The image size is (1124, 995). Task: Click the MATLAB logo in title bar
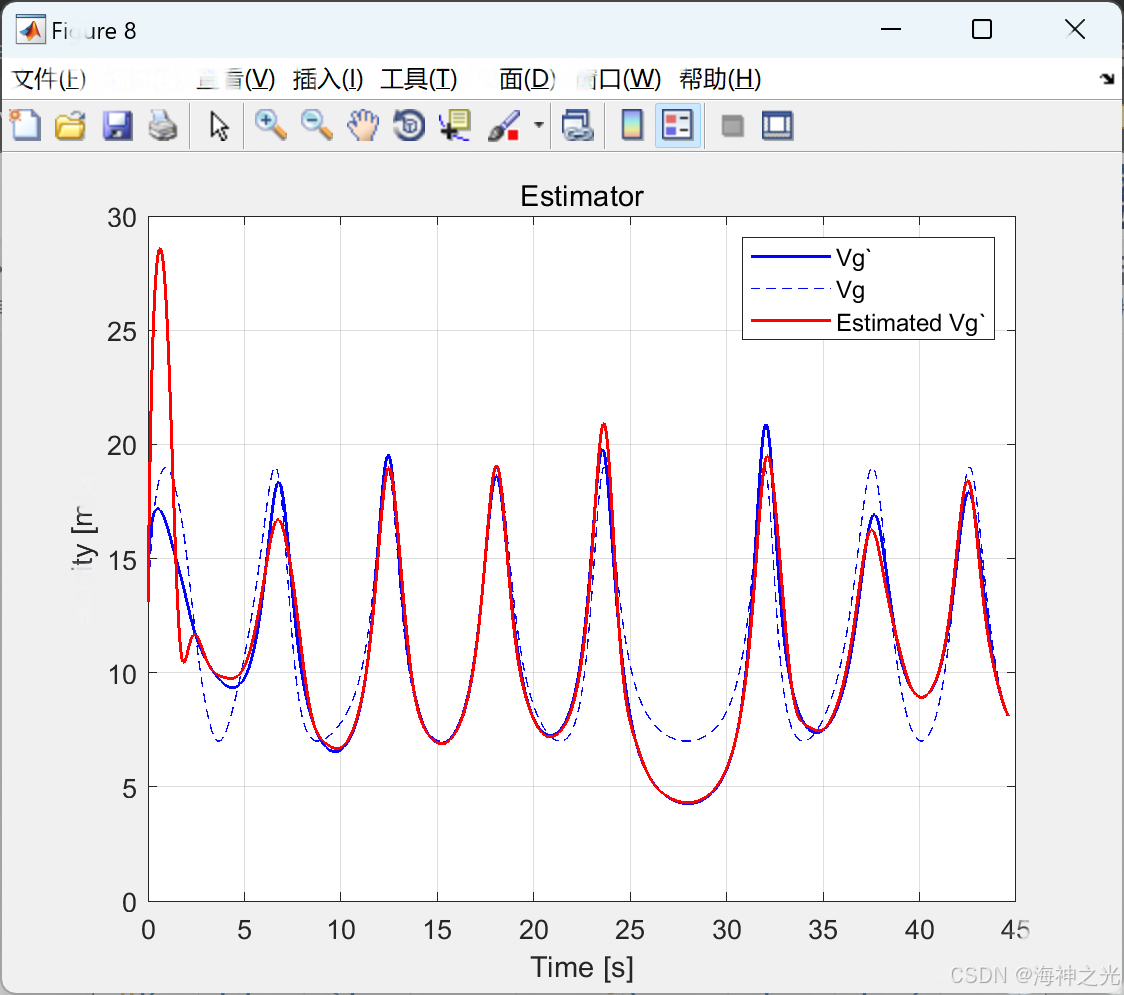point(31,30)
